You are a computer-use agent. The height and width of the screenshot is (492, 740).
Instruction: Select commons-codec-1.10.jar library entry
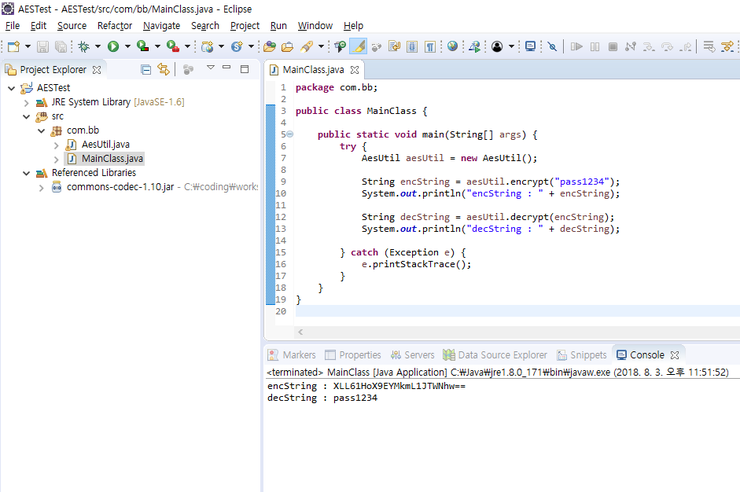[x=120, y=187]
